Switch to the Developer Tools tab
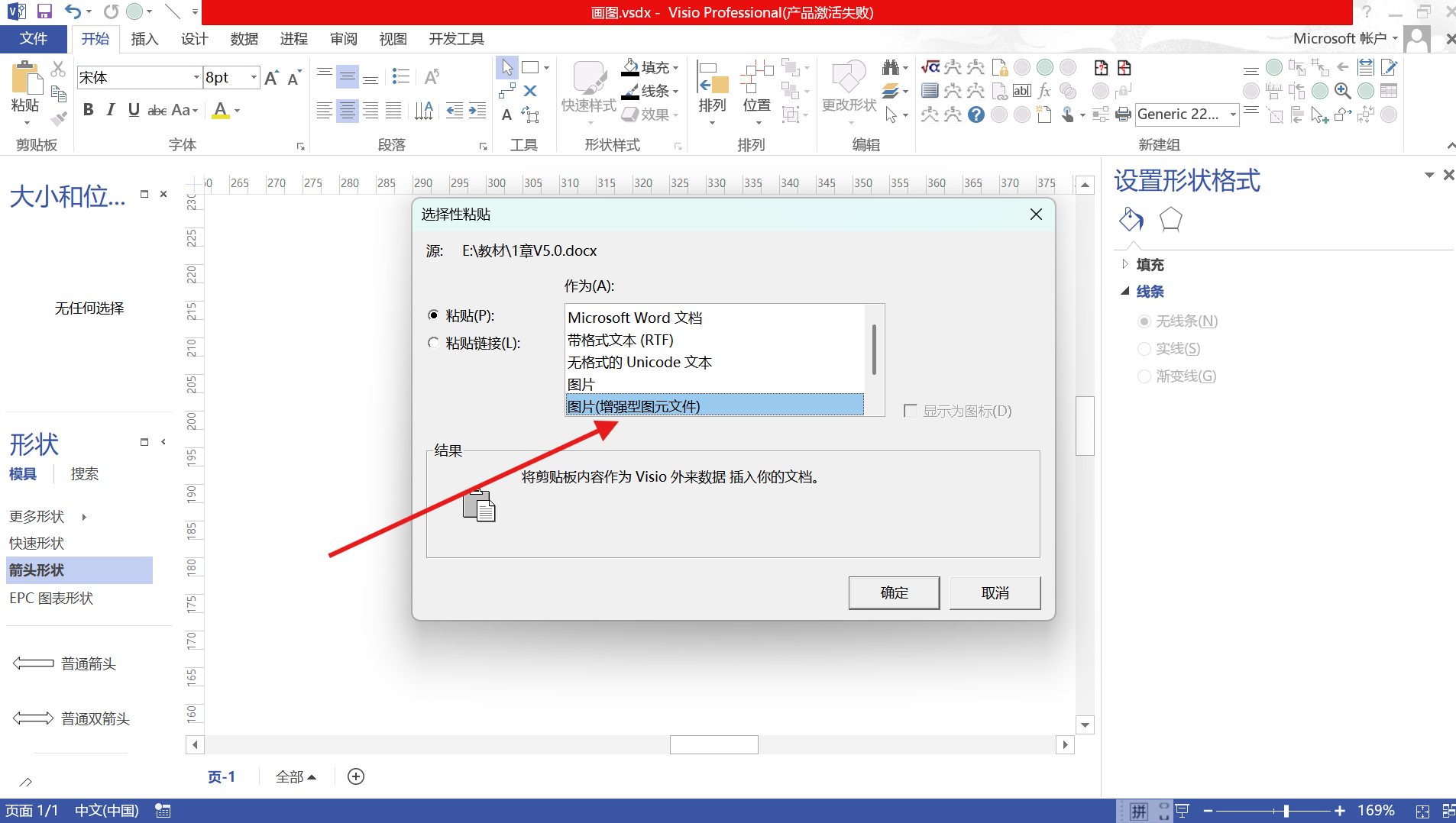The height and width of the screenshot is (823, 1456). tap(456, 39)
